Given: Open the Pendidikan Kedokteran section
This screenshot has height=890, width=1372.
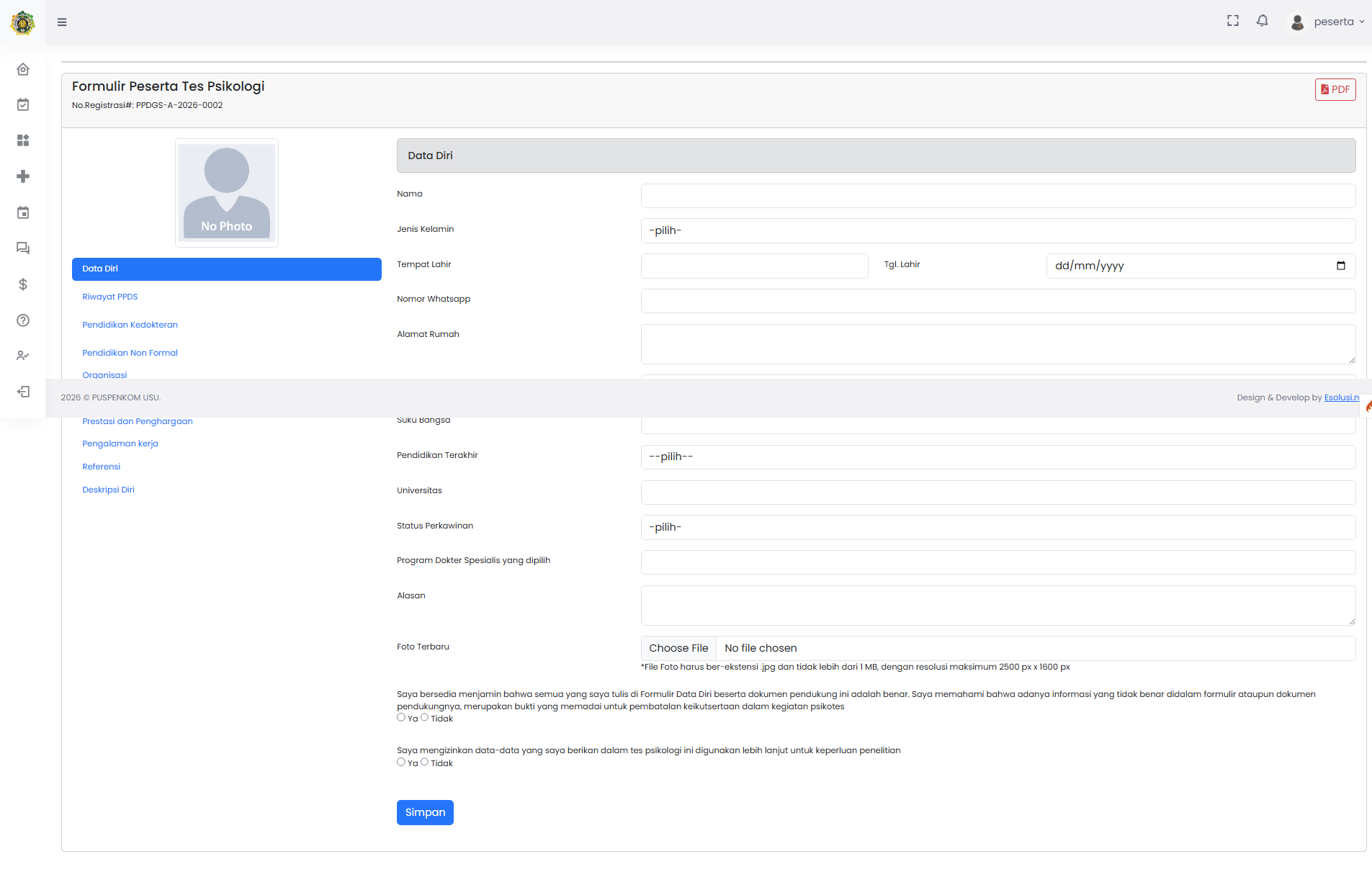Looking at the screenshot, I should point(130,325).
